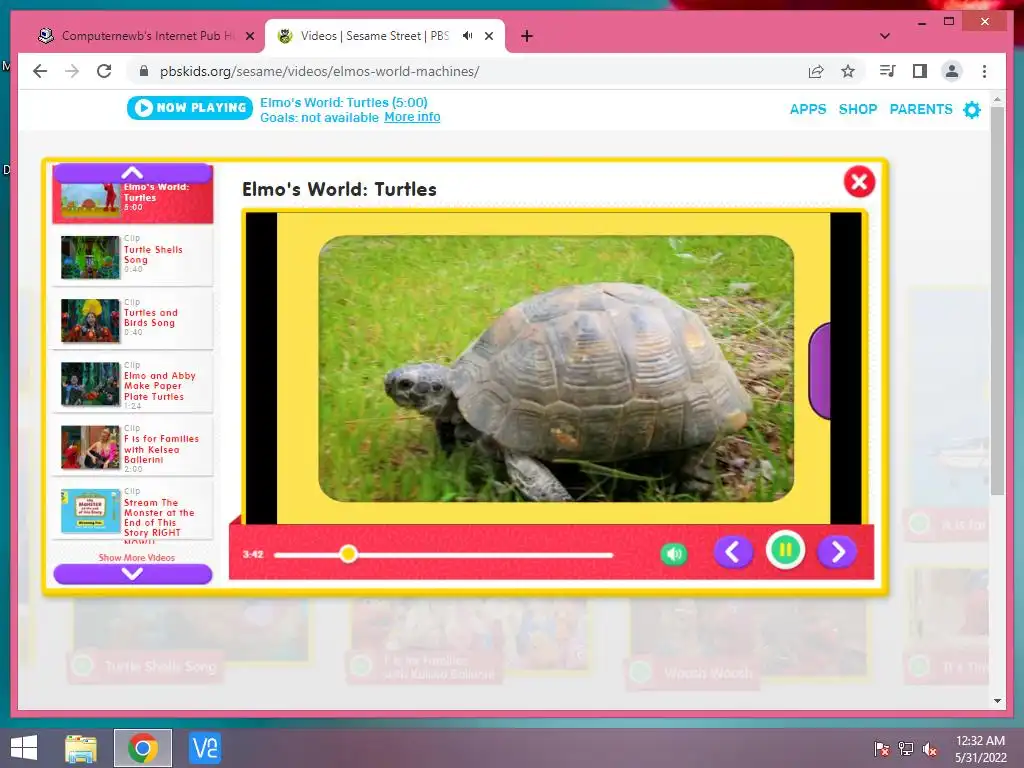Image resolution: width=1024 pixels, height=768 pixels.
Task: Reload the current page
Action: [104, 71]
